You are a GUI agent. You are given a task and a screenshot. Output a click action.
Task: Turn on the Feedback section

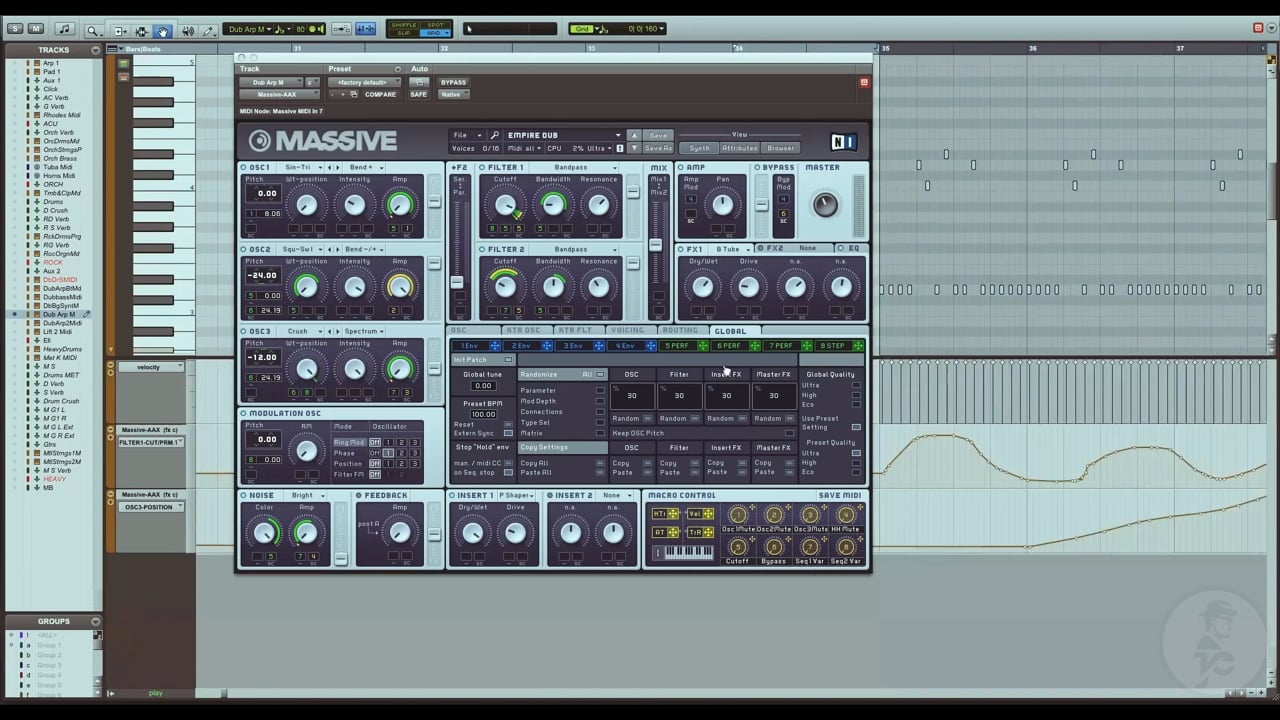coord(359,495)
